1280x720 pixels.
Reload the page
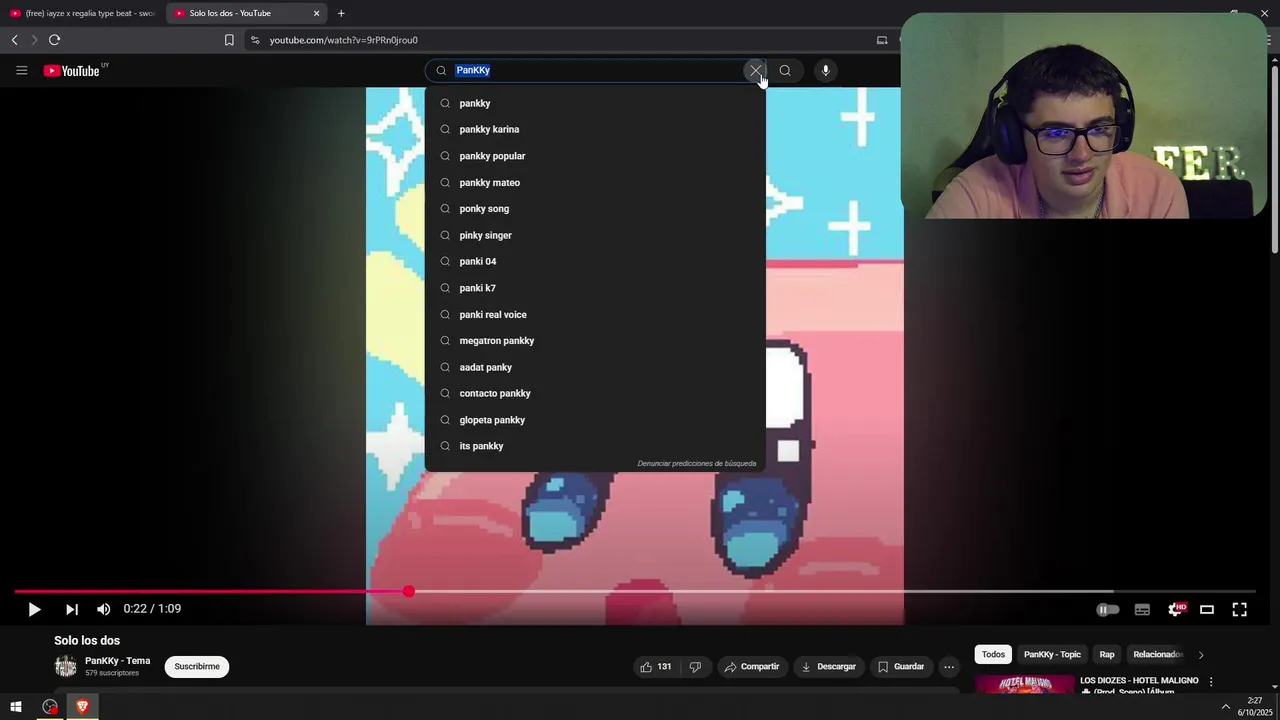(x=54, y=40)
